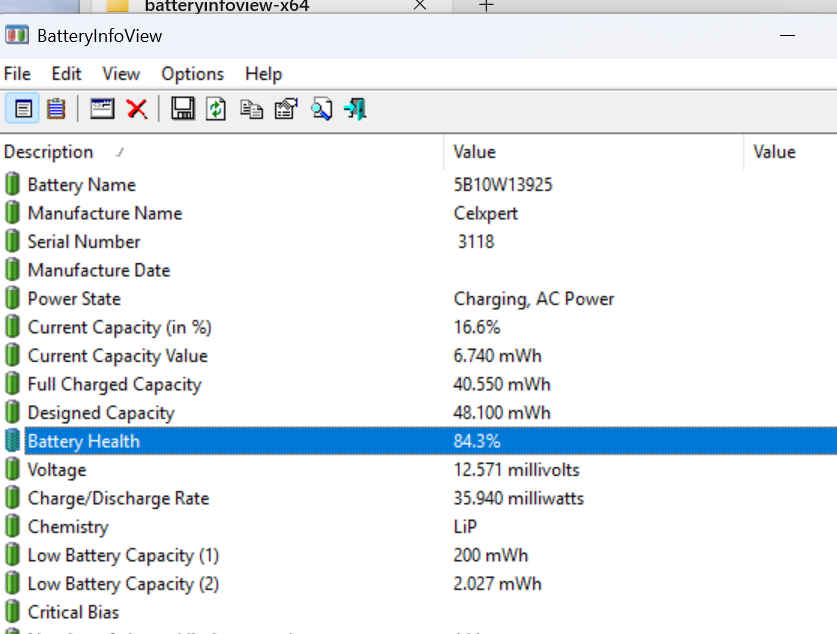Select the Designed Capacity row

(x=418, y=412)
